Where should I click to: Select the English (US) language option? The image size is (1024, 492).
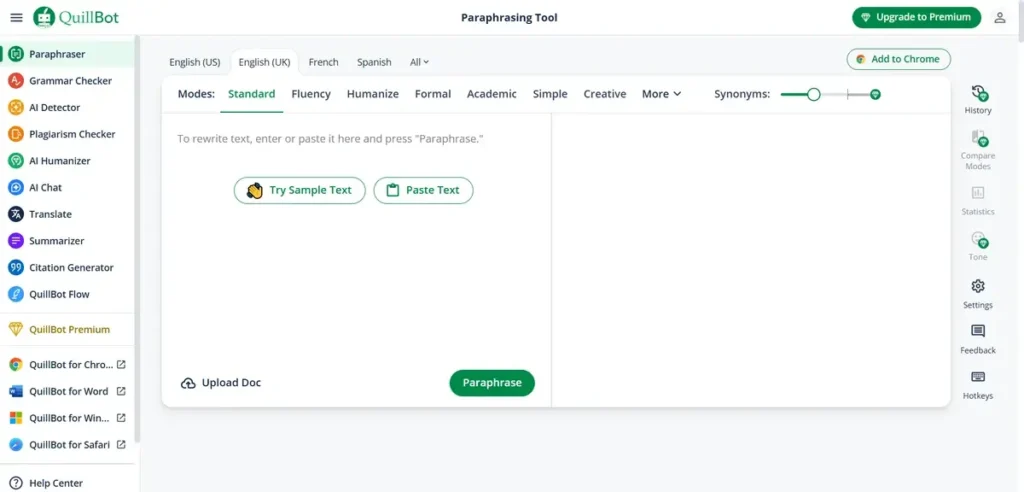194,62
